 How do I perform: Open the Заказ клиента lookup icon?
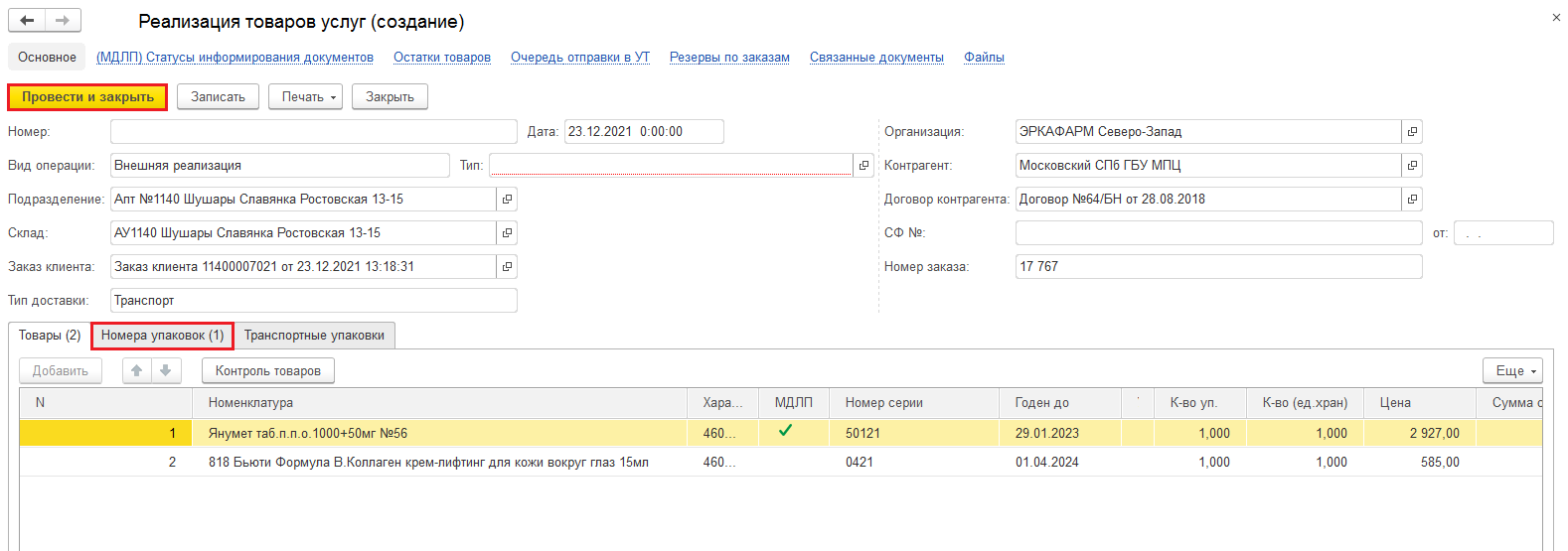(507, 266)
